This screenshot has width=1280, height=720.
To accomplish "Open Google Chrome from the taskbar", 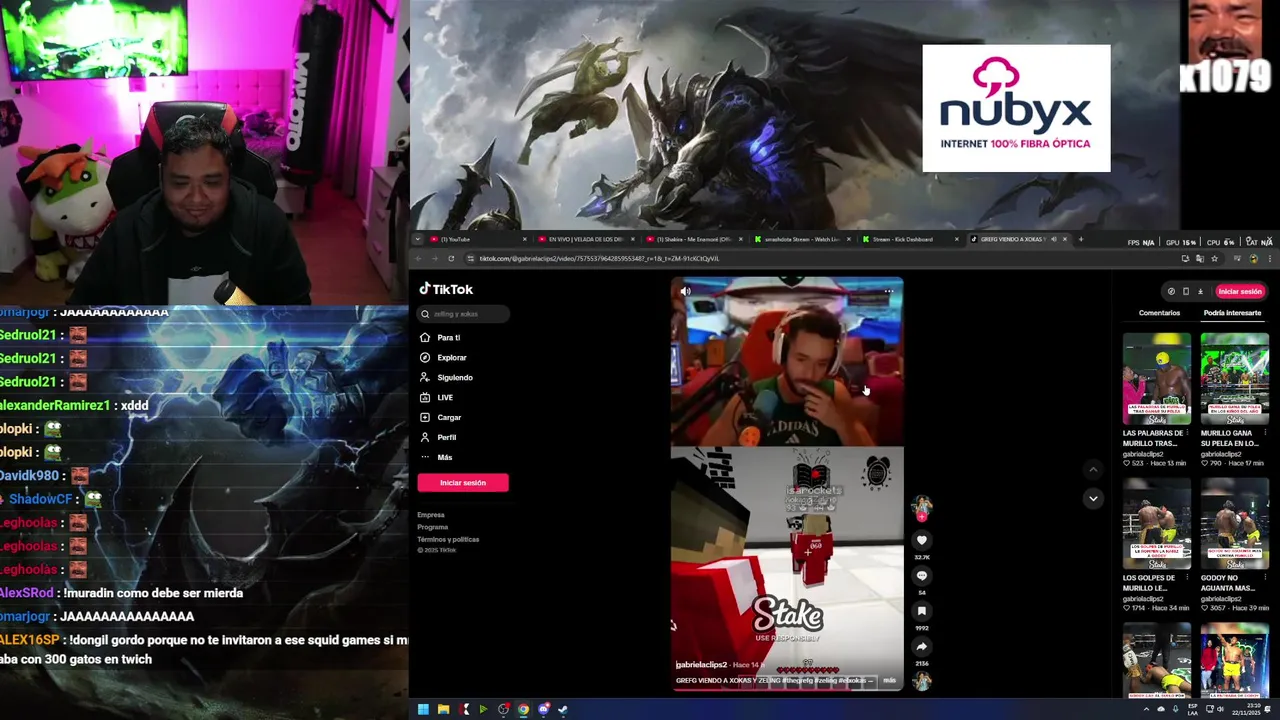I will (523, 709).
